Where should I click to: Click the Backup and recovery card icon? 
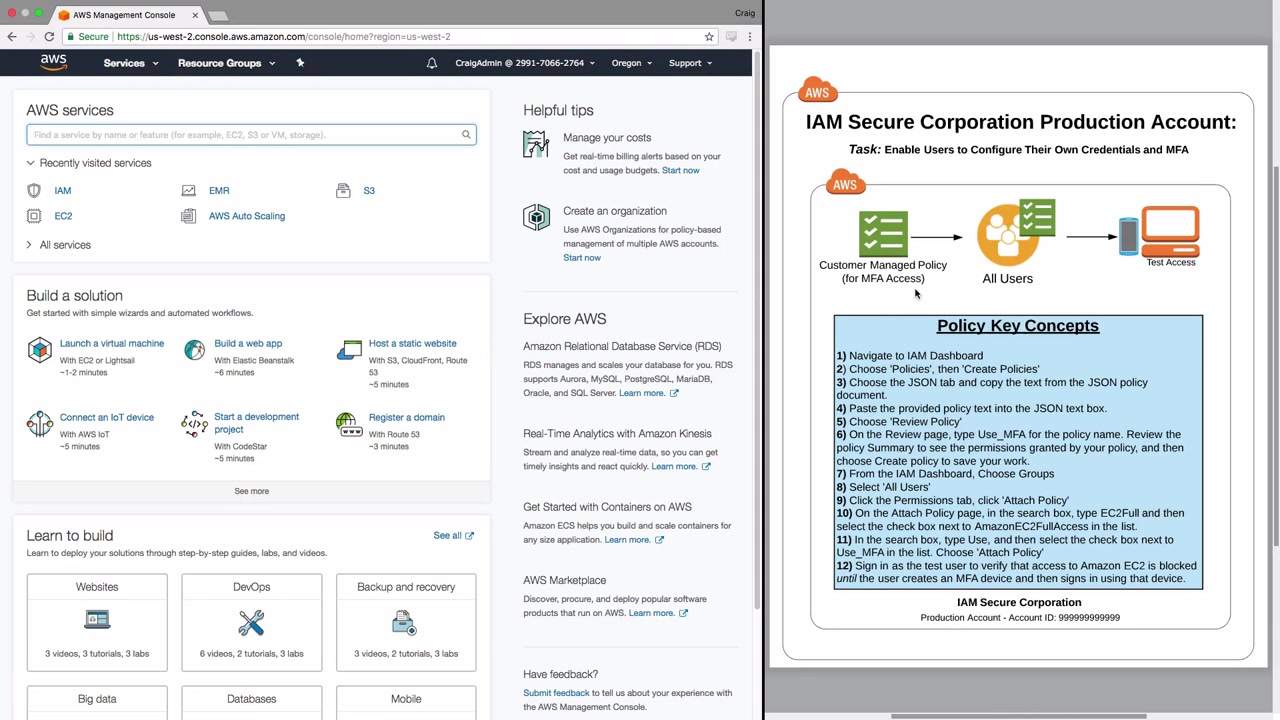(404, 622)
